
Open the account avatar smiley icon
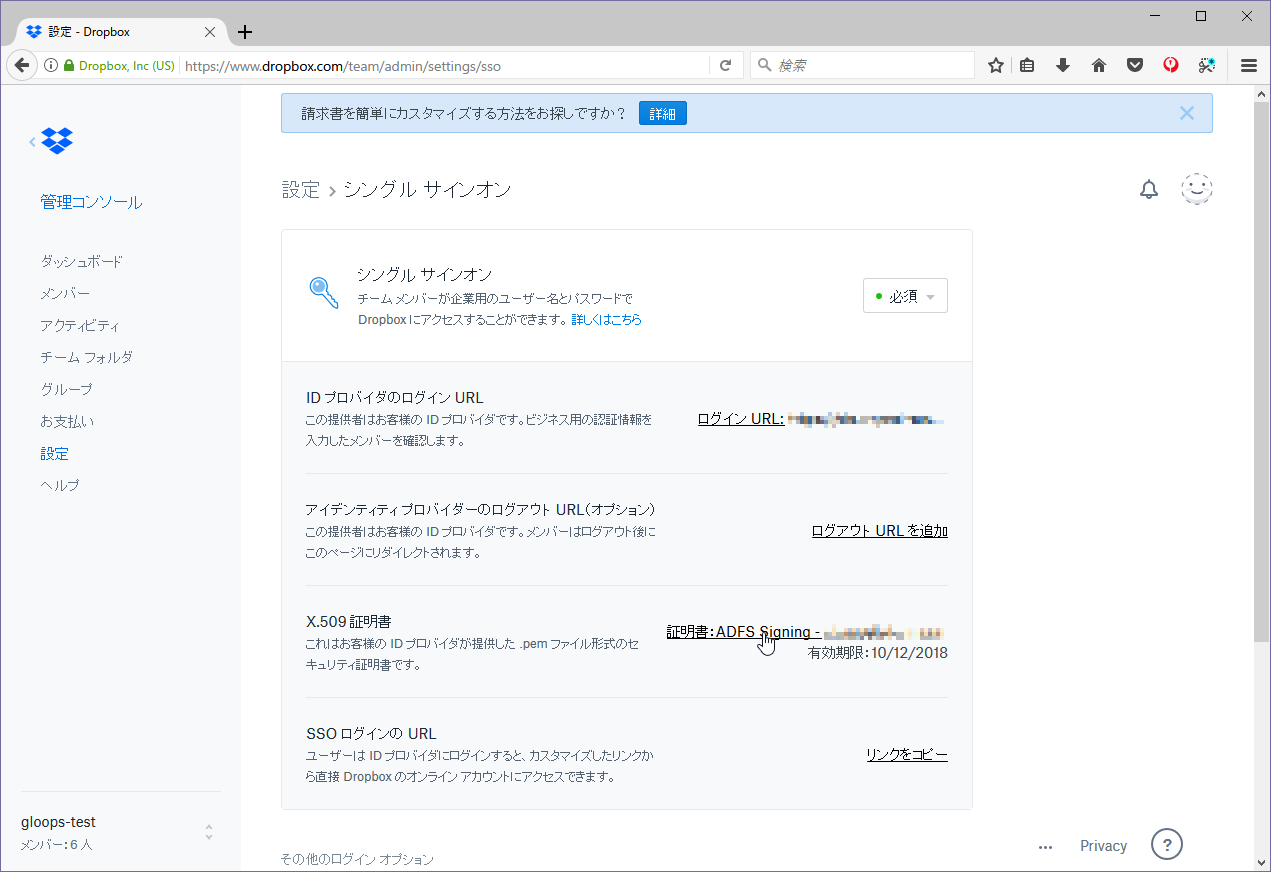tap(1197, 189)
